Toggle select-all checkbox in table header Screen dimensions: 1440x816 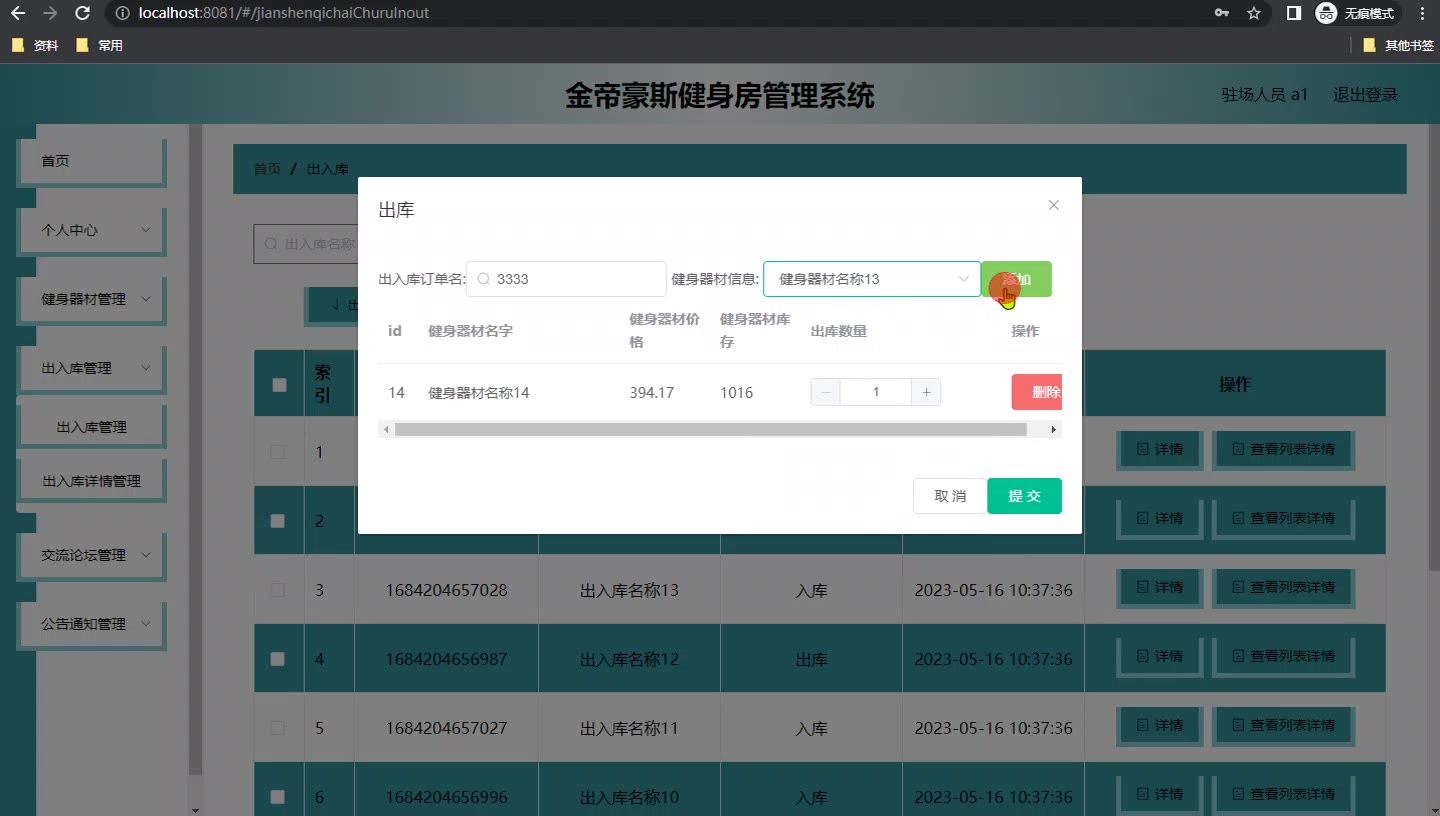[279, 384]
